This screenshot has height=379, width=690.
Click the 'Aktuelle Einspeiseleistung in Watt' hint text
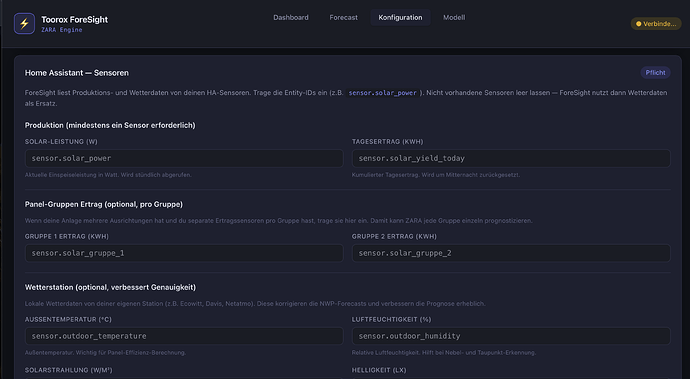[x=108, y=175]
